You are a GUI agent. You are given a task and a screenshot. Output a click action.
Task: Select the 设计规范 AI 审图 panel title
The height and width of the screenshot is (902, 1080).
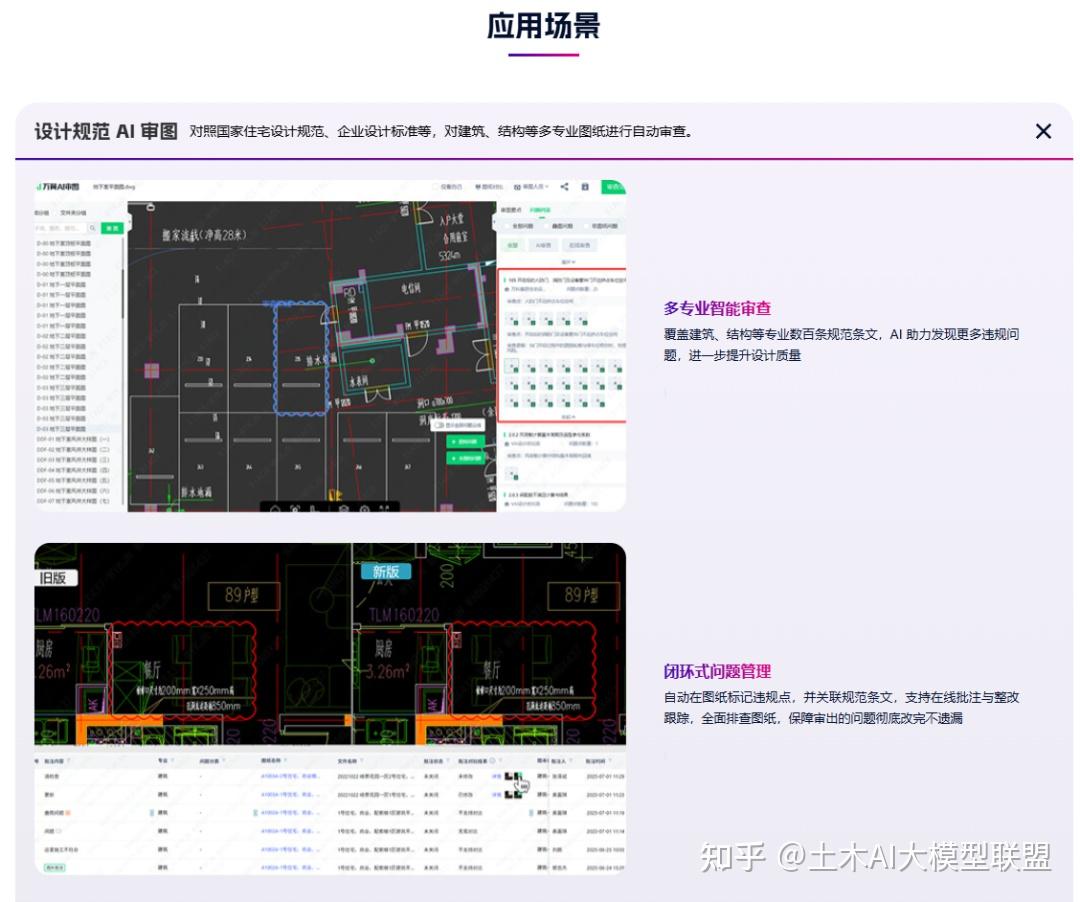pyautogui.click(x=106, y=132)
